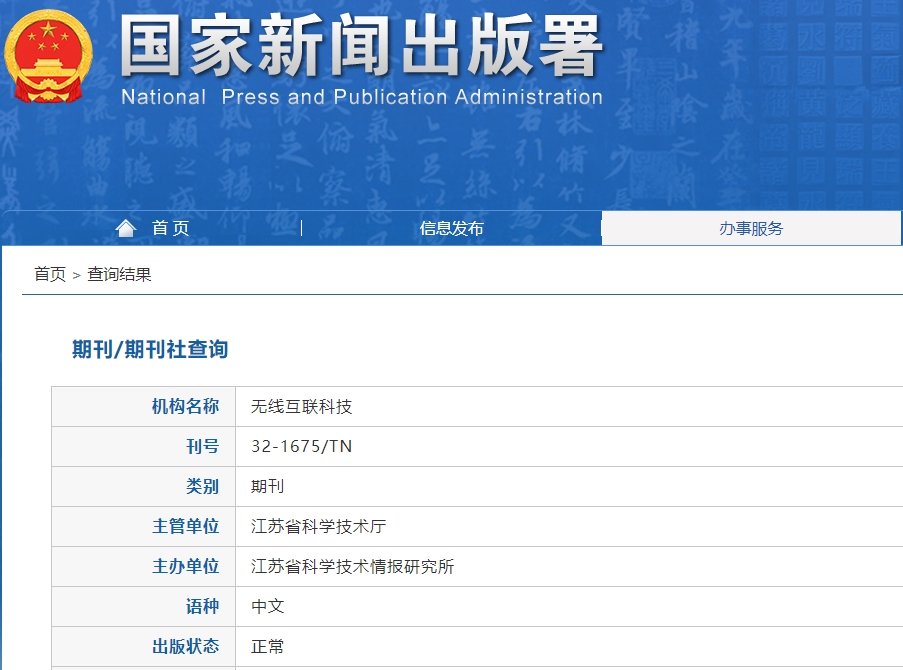Click the 出版状态 row label
The height and width of the screenshot is (670, 903).
point(185,647)
